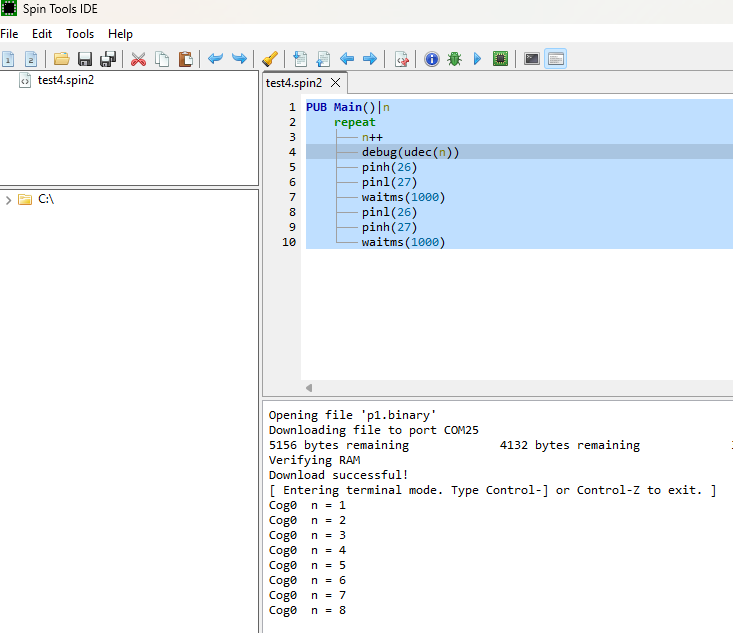The width and height of the screenshot is (733, 633).
Task: Click the blue play run icon
Action: pyautogui.click(x=477, y=59)
